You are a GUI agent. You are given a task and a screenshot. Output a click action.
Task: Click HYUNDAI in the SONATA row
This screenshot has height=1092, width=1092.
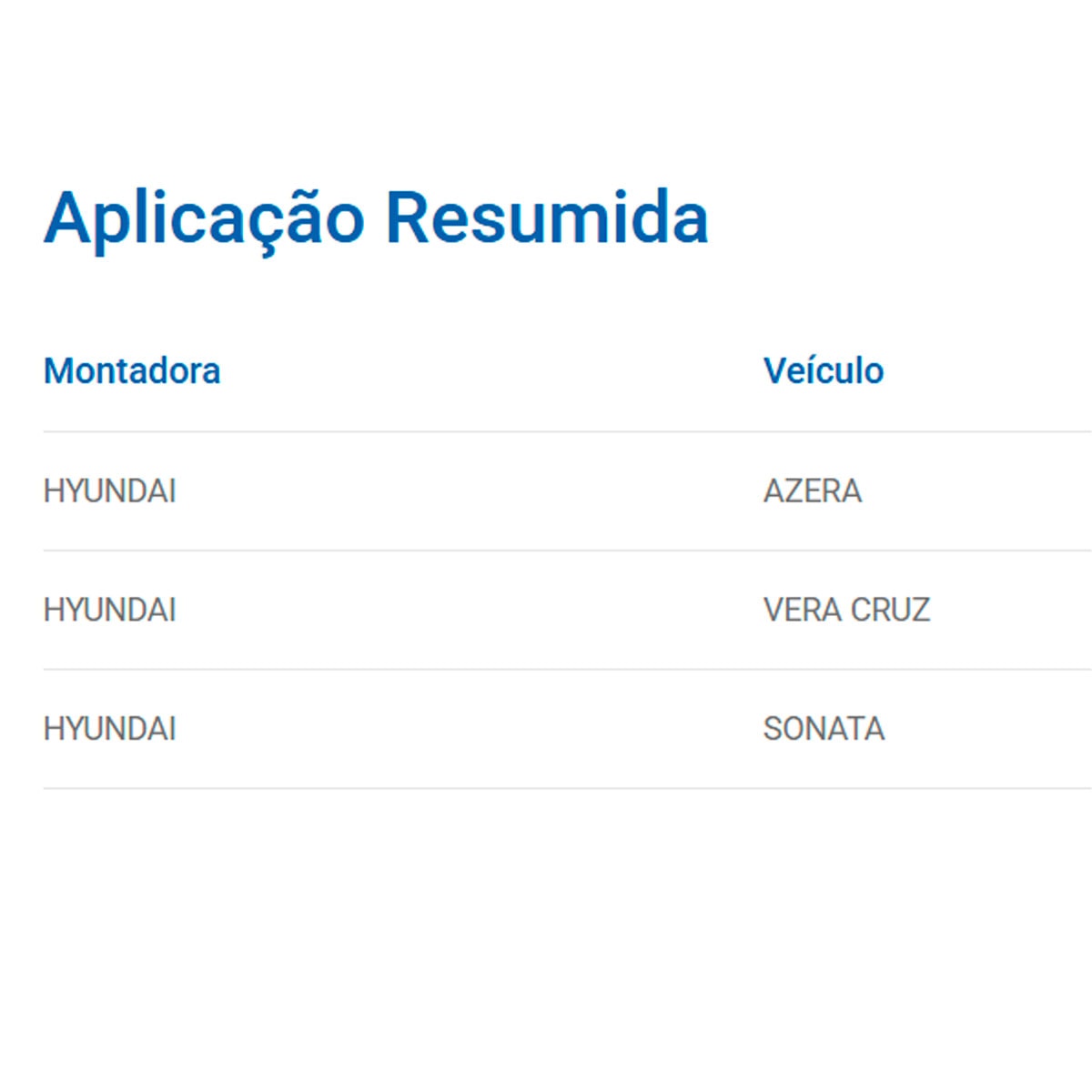tap(110, 729)
